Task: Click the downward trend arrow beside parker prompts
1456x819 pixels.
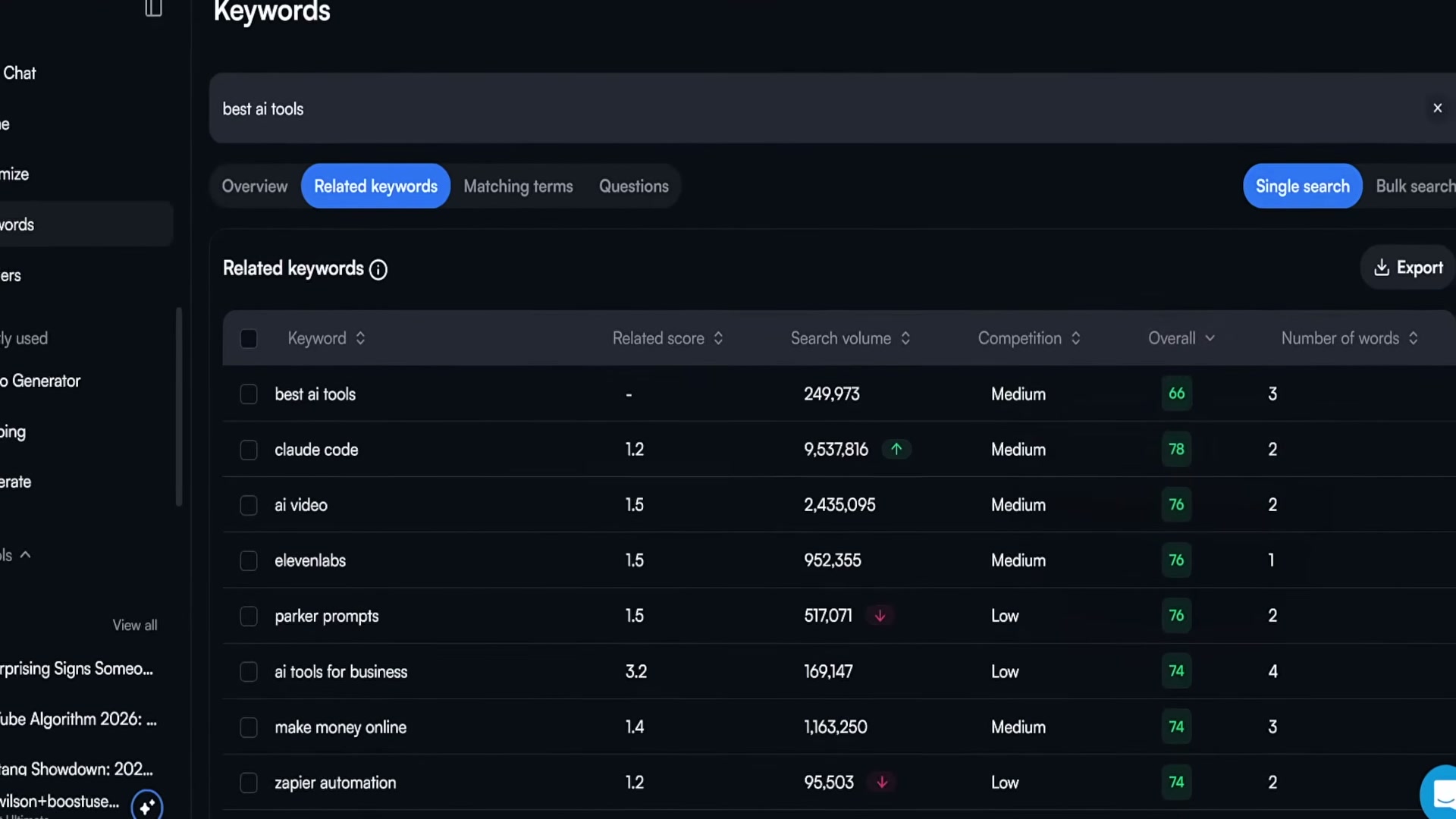Action: tap(880, 615)
